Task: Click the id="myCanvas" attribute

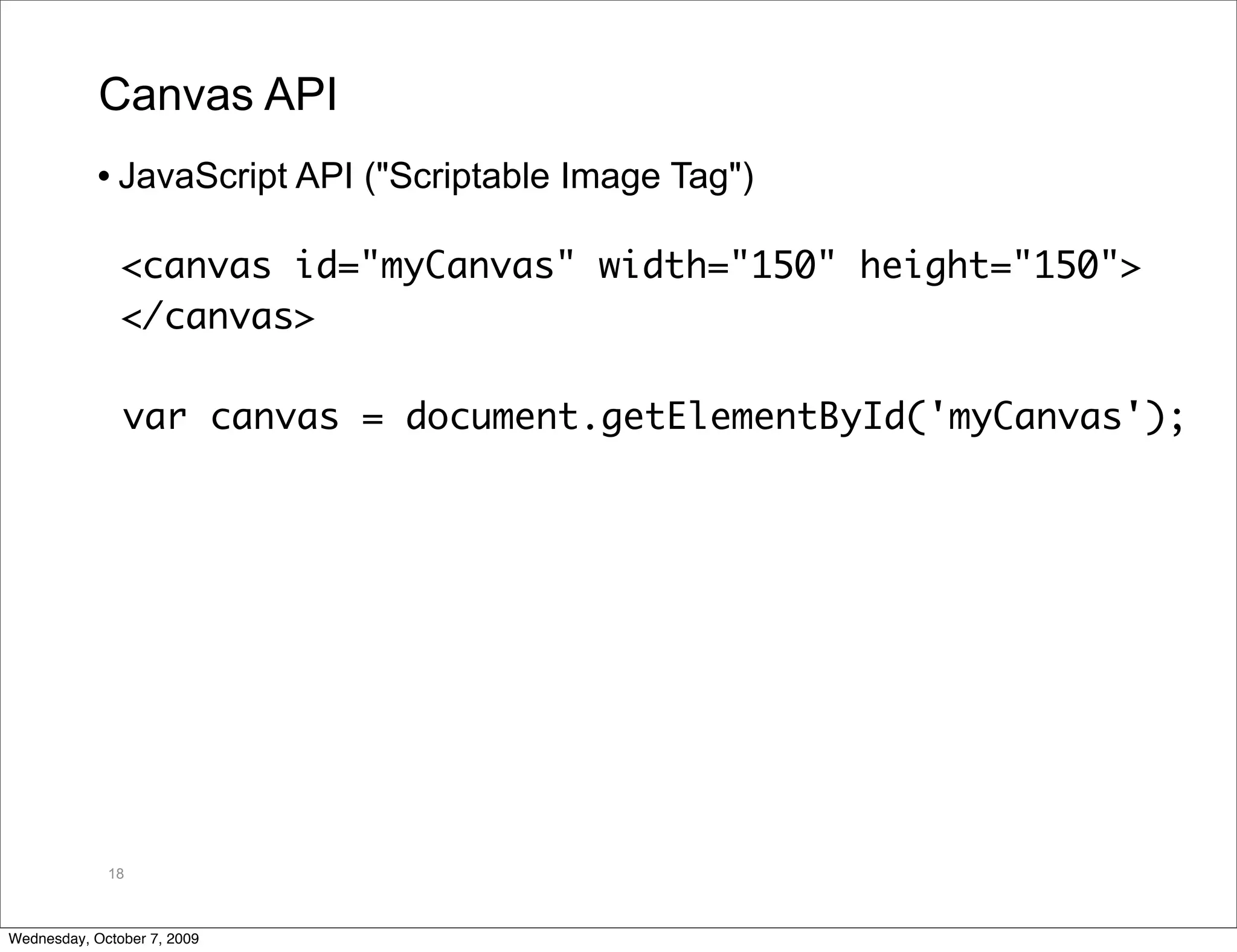Action: [434, 266]
